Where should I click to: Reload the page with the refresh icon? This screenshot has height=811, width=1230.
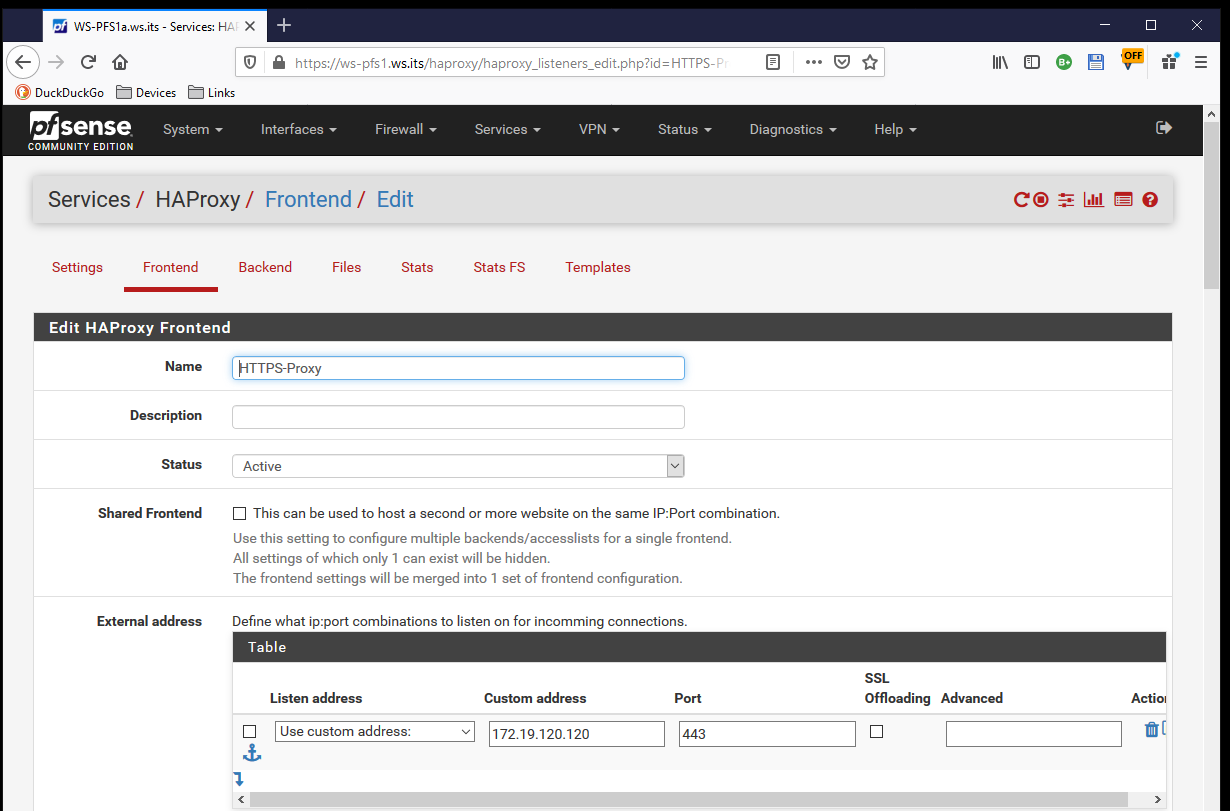pos(88,62)
